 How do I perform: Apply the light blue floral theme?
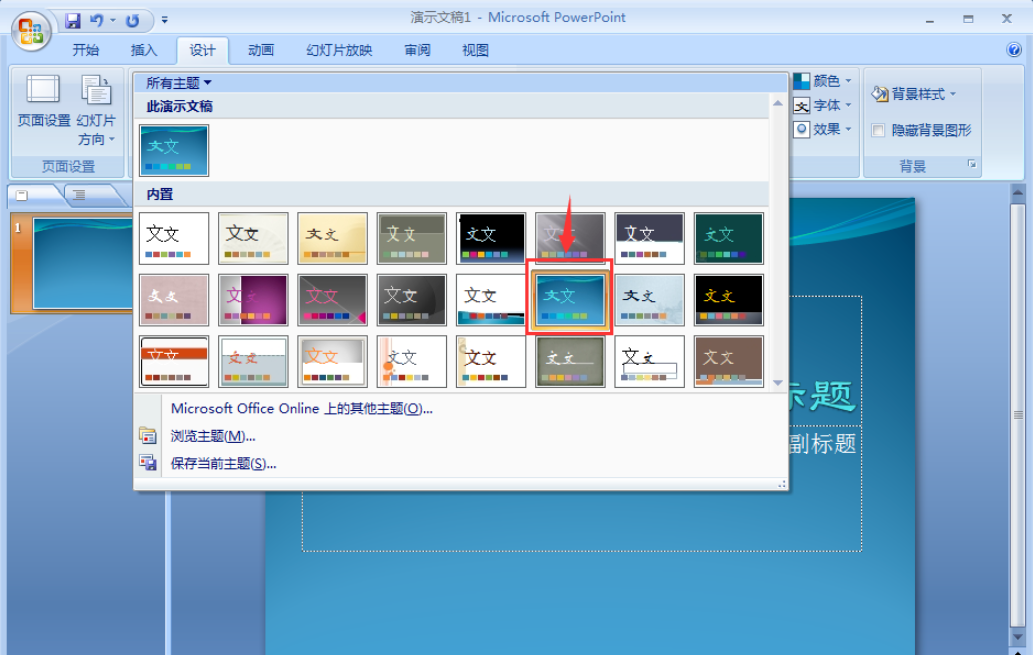coord(649,300)
